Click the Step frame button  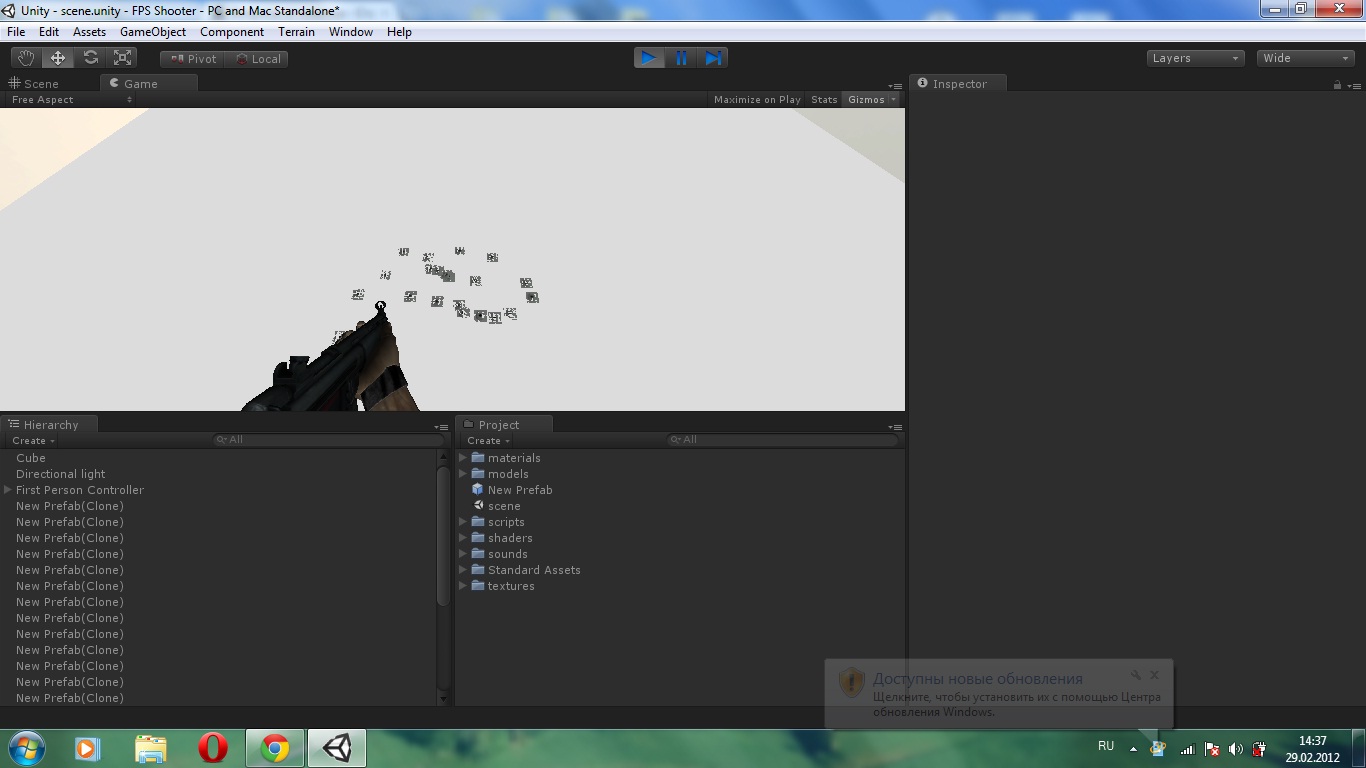[x=713, y=58]
